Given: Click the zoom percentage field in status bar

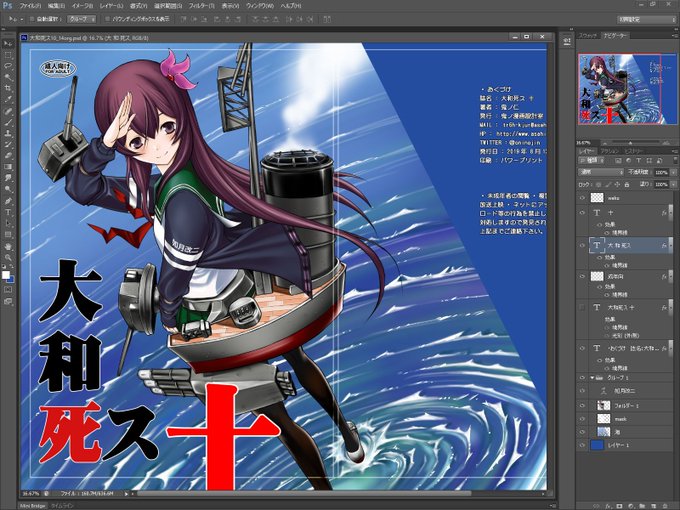Looking at the screenshot, I should 31,493.
